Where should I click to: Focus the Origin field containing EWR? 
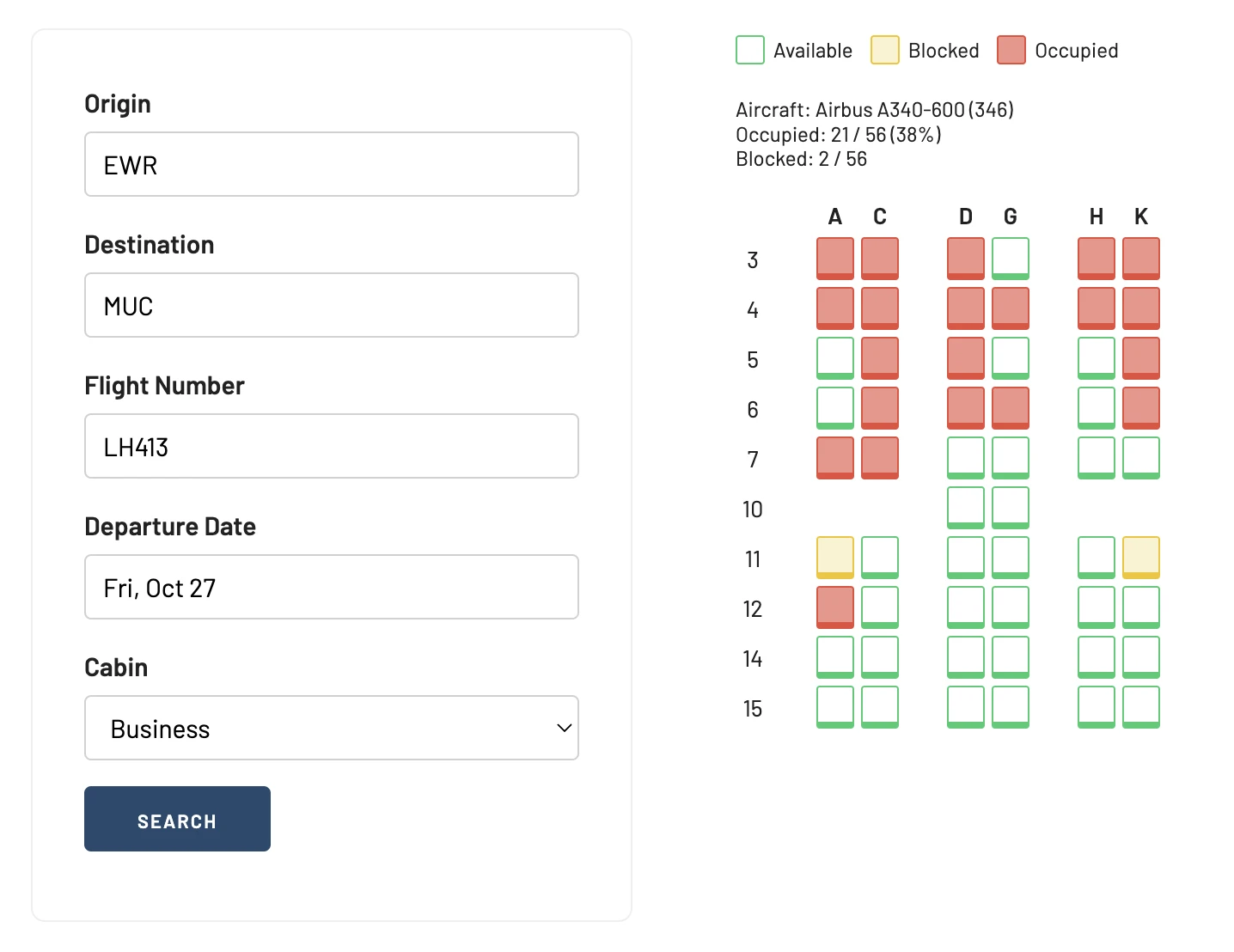(332, 164)
